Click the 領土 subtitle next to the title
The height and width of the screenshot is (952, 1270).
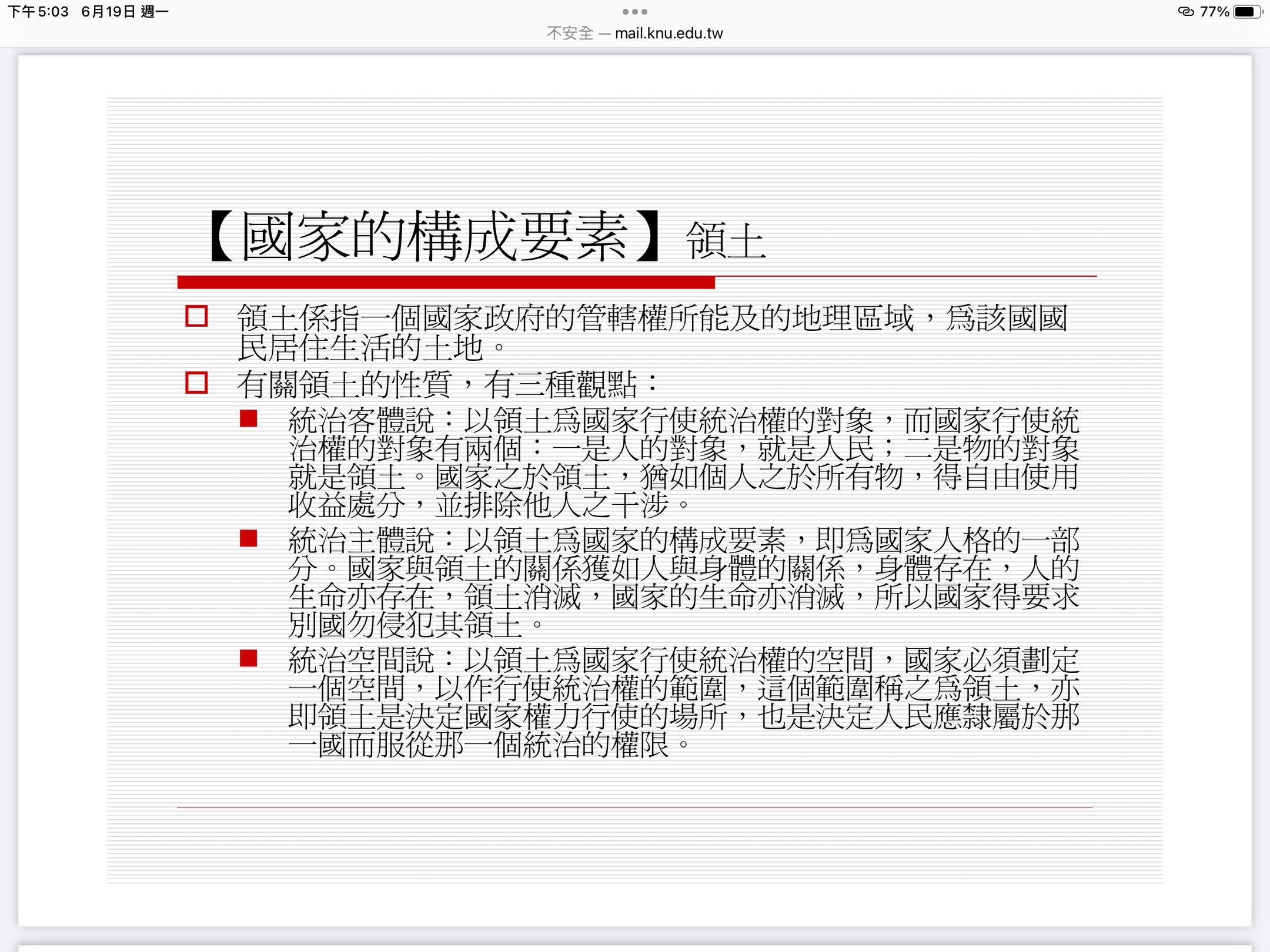pyautogui.click(x=726, y=241)
